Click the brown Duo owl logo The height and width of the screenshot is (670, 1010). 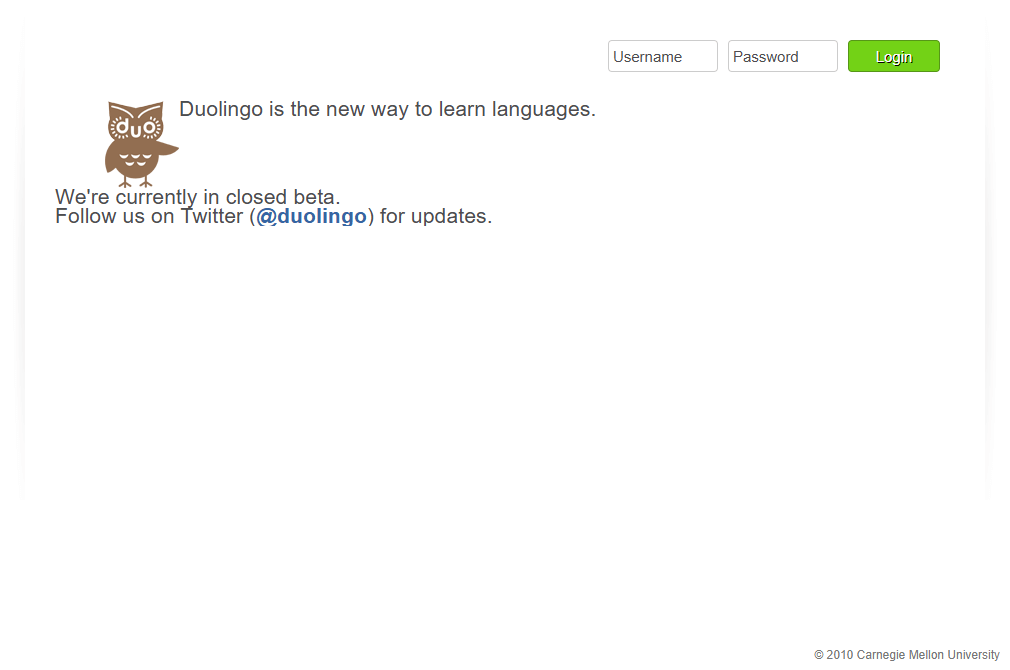click(141, 144)
